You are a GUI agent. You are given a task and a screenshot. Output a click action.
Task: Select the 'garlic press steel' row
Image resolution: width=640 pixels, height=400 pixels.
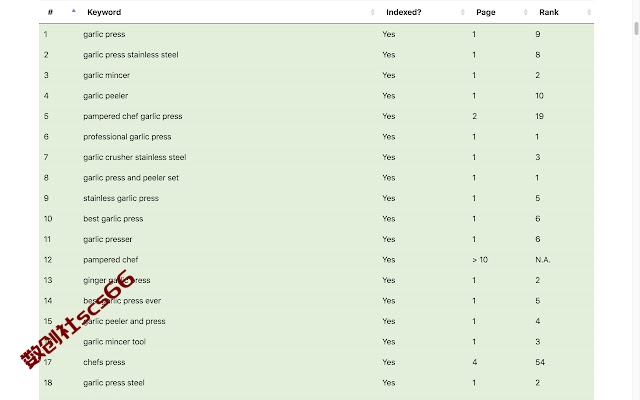click(316, 383)
